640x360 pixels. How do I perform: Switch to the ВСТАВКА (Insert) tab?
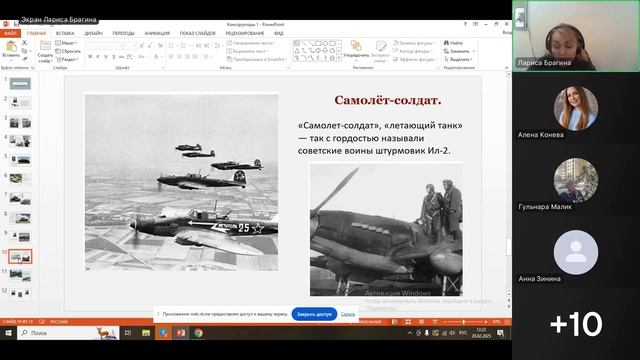pyautogui.click(x=65, y=33)
